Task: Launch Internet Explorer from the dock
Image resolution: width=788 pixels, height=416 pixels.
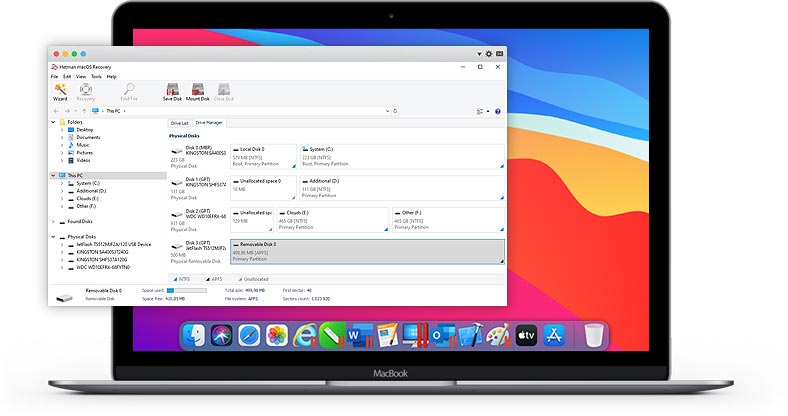Action: click(x=305, y=336)
